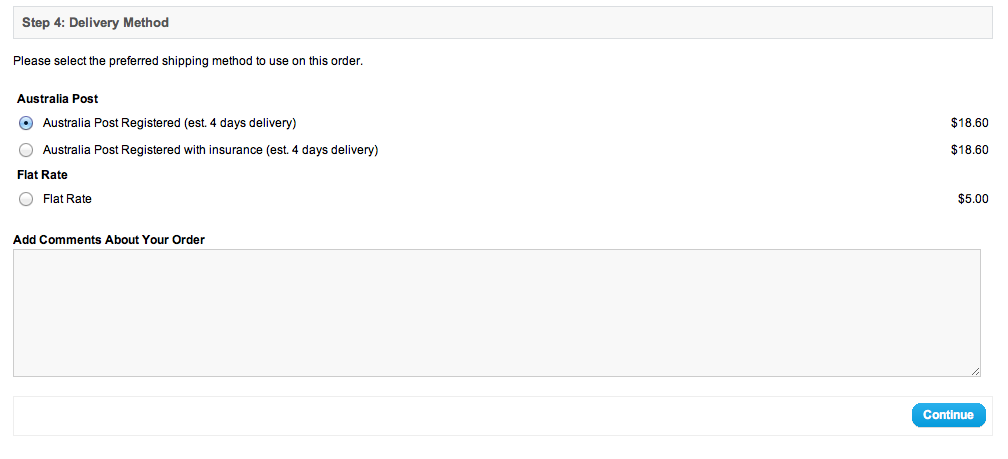Click the comments box resize handle
Screen dimensions: 1008x459
(x=975, y=371)
